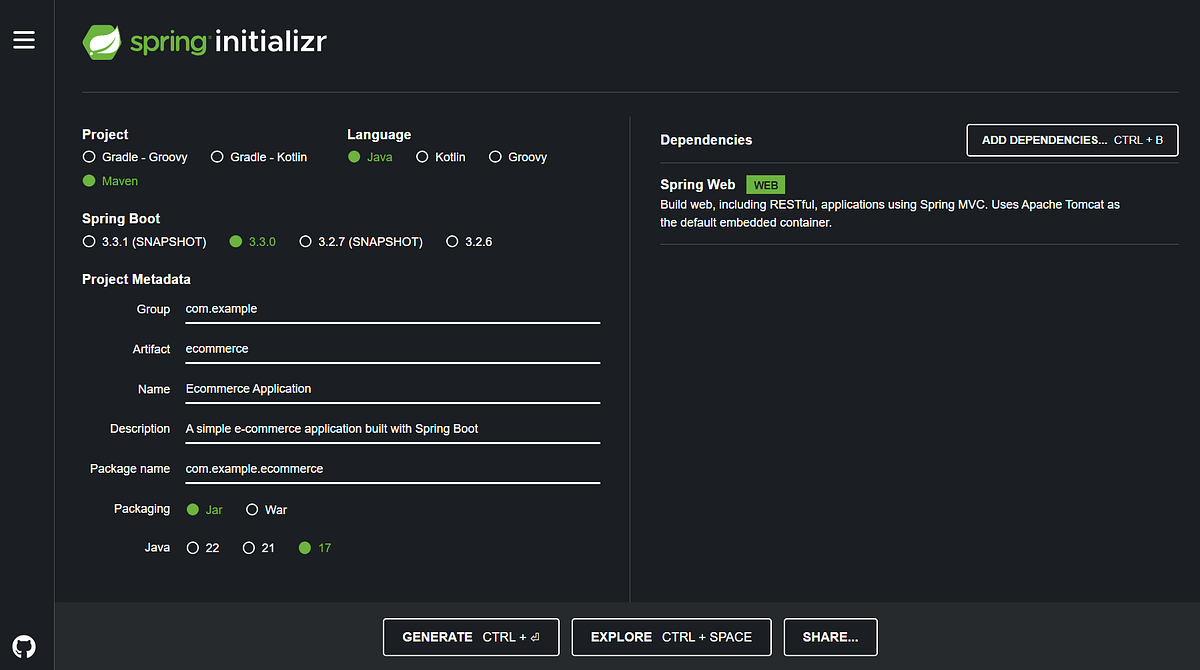Open the ADD DEPENDENCIES dialog
The height and width of the screenshot is (670, 1200).
pyautogui.click(x=1071, y=140)
